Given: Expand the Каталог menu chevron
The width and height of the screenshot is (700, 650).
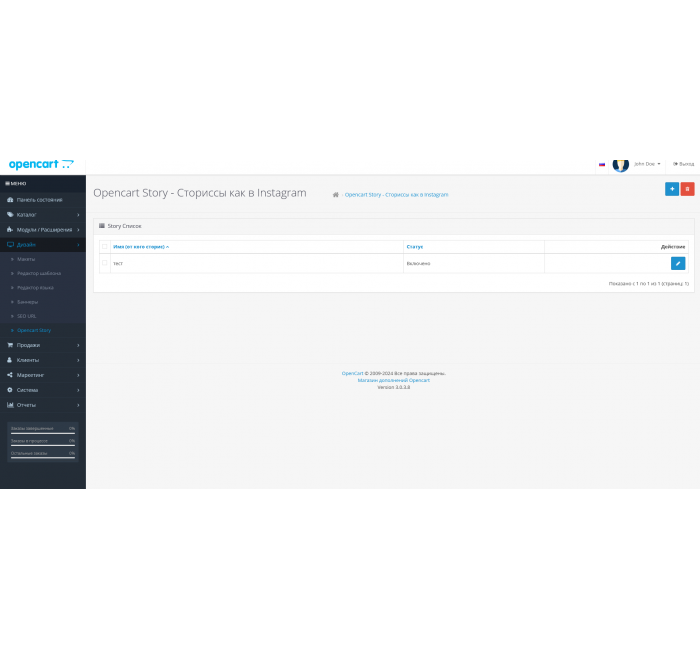Looking at the screenshot, I should tap(78, 215).
